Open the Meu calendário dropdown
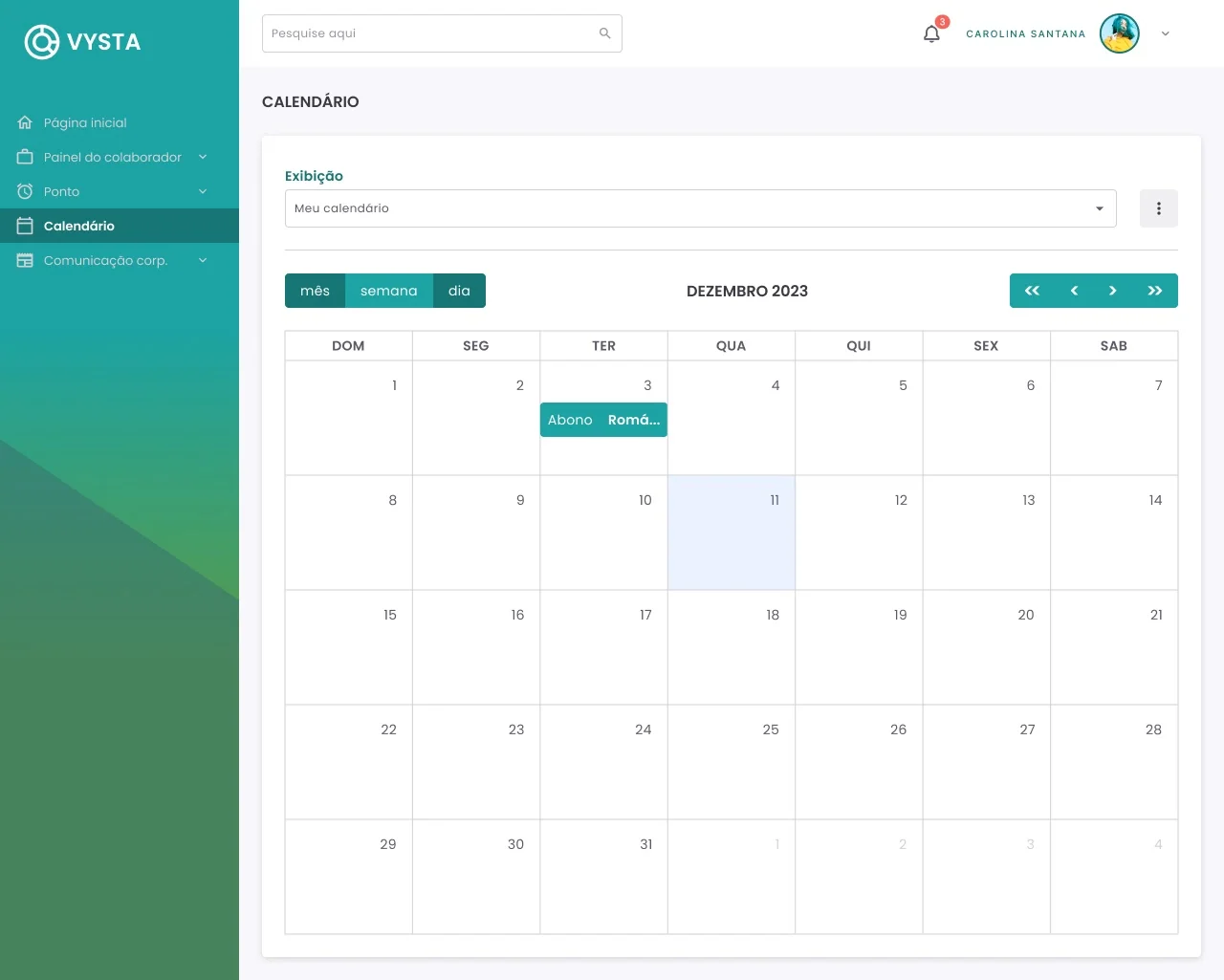Image resolution: width=1224 pixels, height=980 pixels. click(701, 208)
